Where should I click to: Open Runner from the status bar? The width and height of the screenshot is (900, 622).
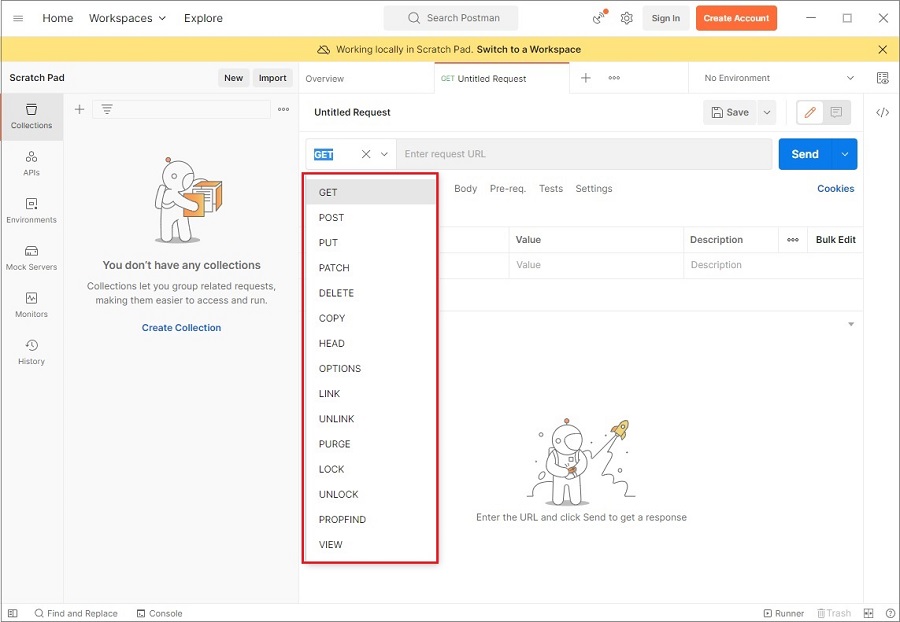[783, 613]
